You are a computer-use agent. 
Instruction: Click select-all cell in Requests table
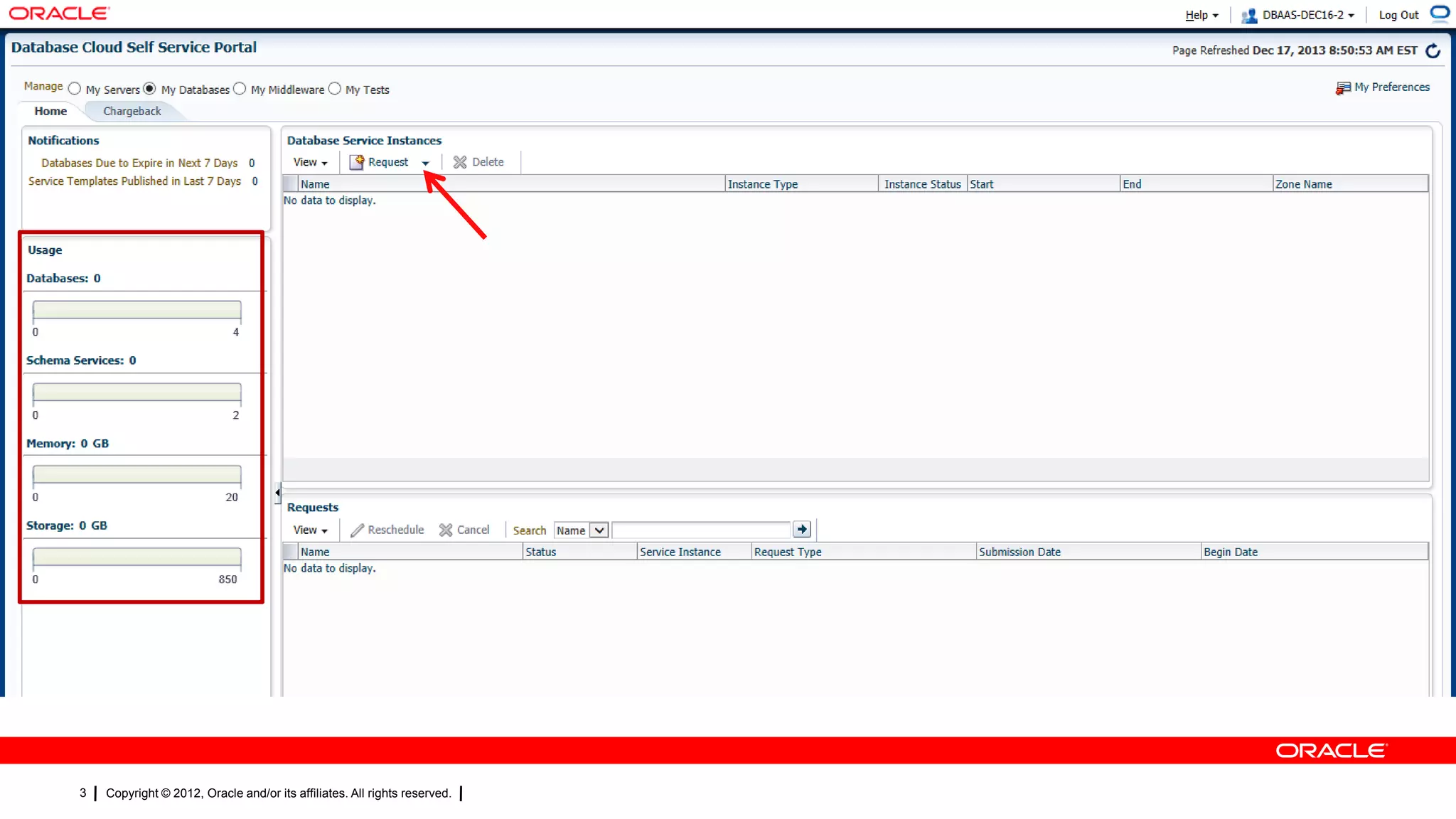(x=291, y=552)
